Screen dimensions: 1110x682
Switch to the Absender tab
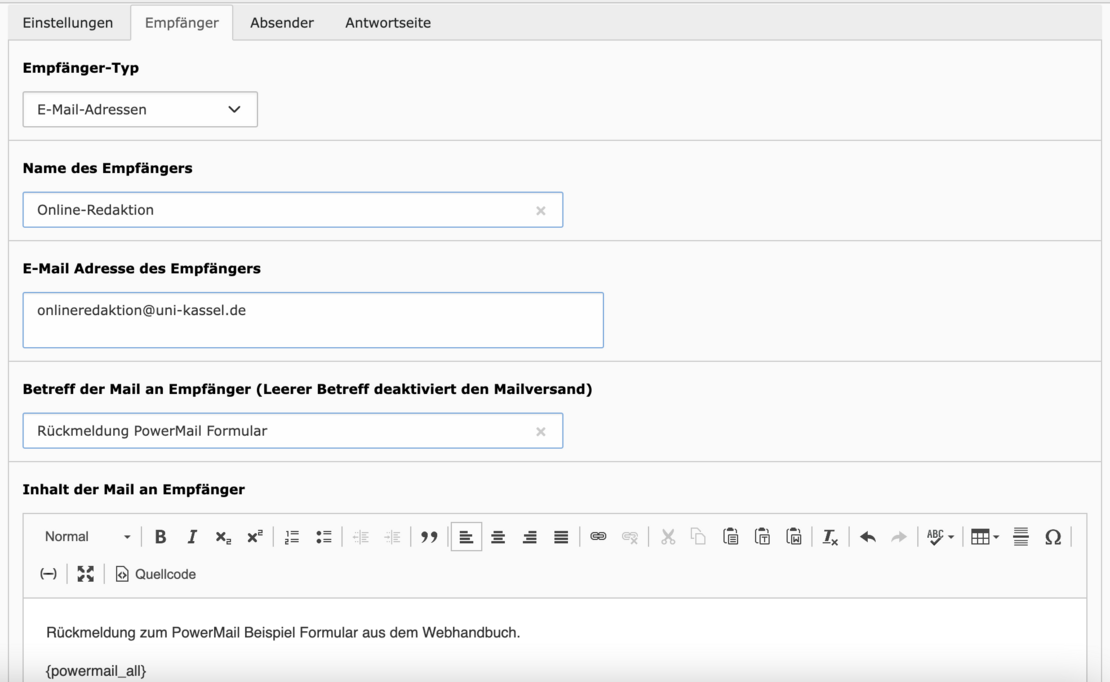281,23
